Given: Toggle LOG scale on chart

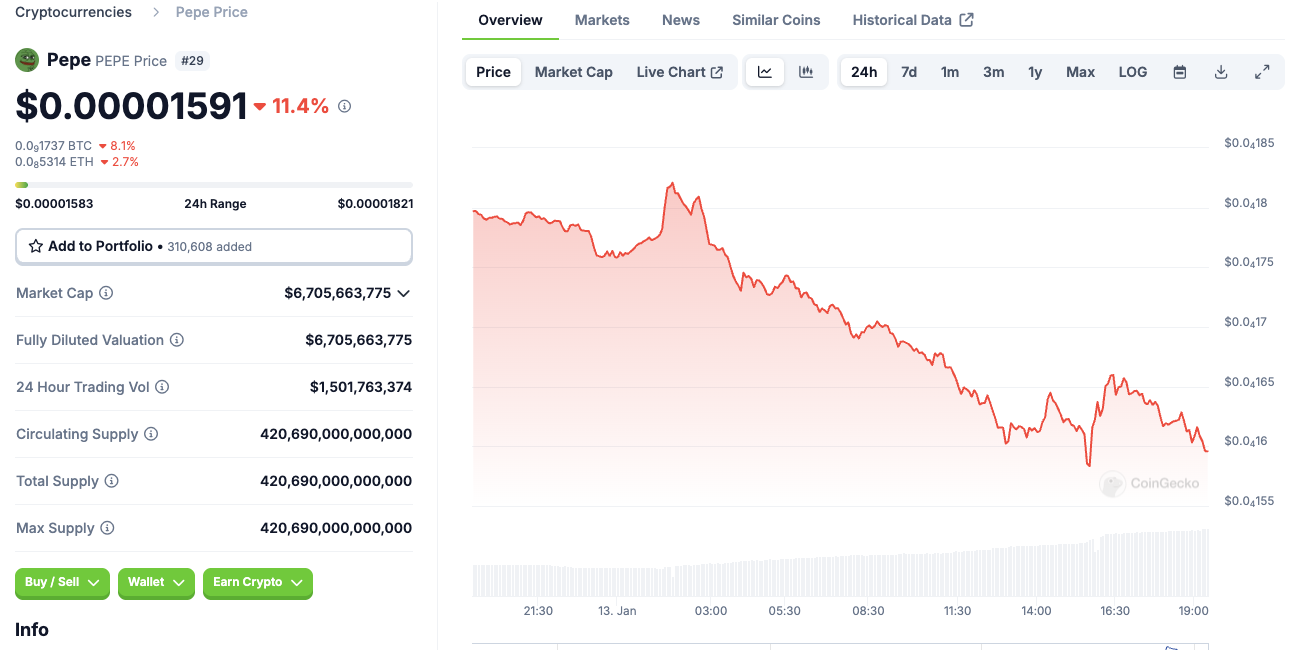Looking at the screenshot, I should pos(1133,72).
